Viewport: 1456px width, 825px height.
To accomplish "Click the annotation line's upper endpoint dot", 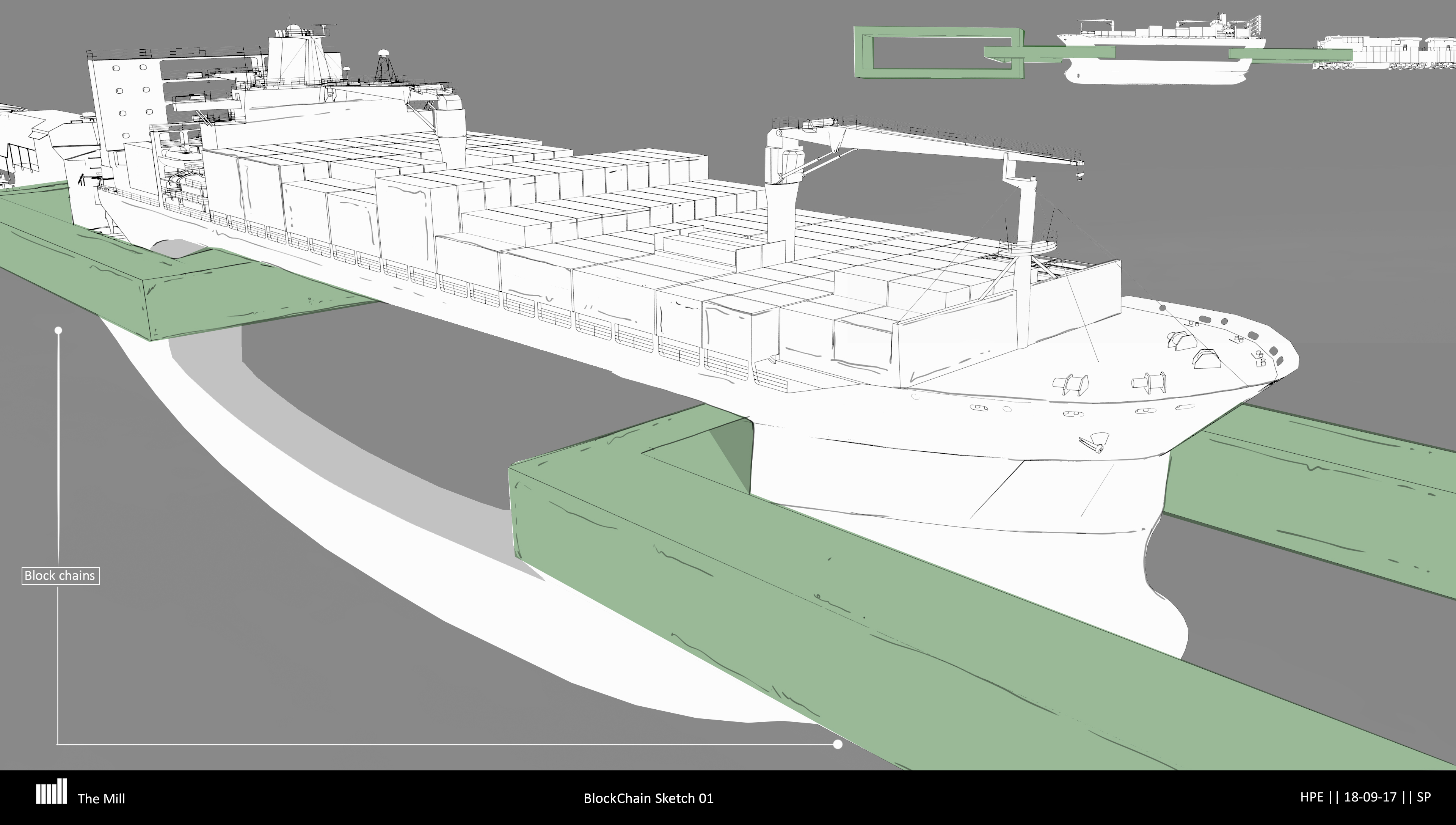I will tap(58, 330).
